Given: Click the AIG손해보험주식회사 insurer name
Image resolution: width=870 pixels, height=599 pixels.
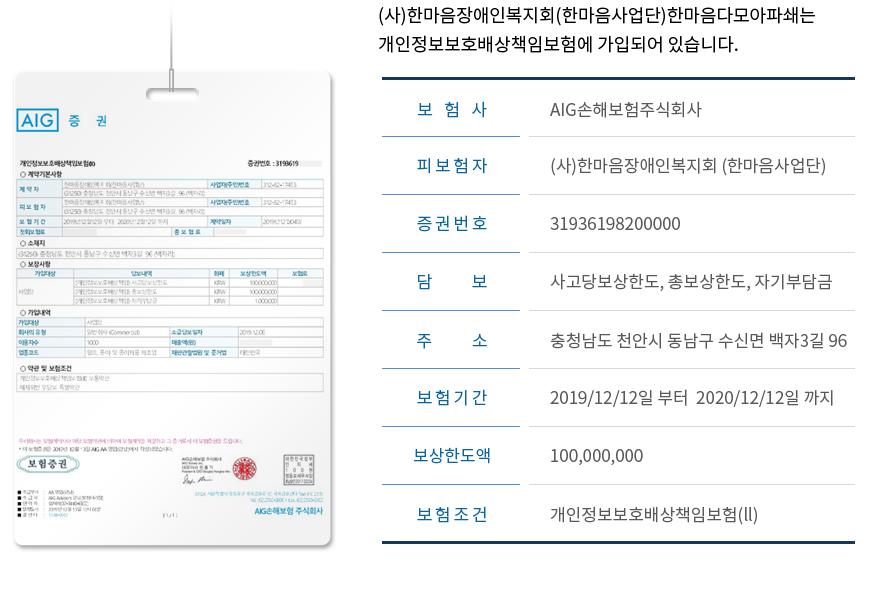Looking at the screenshot, I should tap(626, 110).
